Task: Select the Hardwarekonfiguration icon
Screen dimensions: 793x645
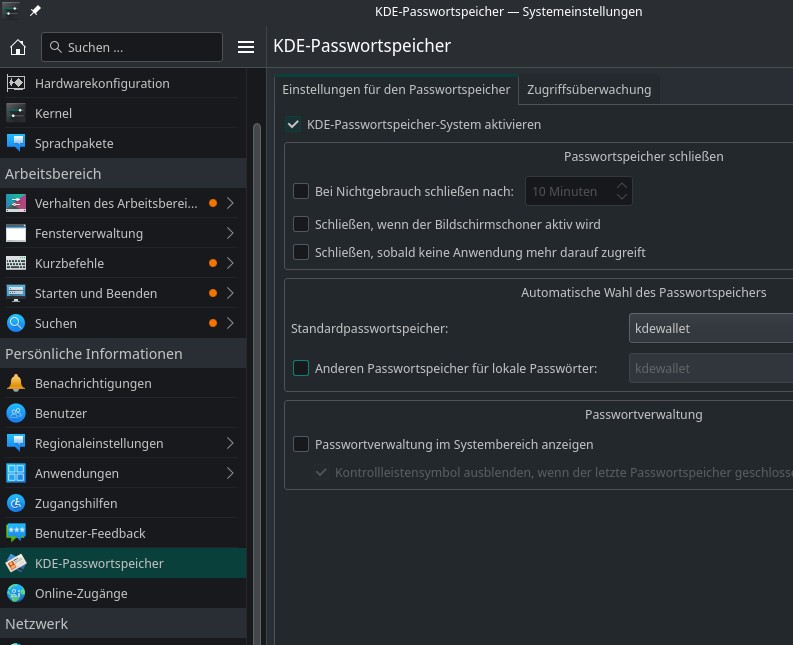Action: 16,83
